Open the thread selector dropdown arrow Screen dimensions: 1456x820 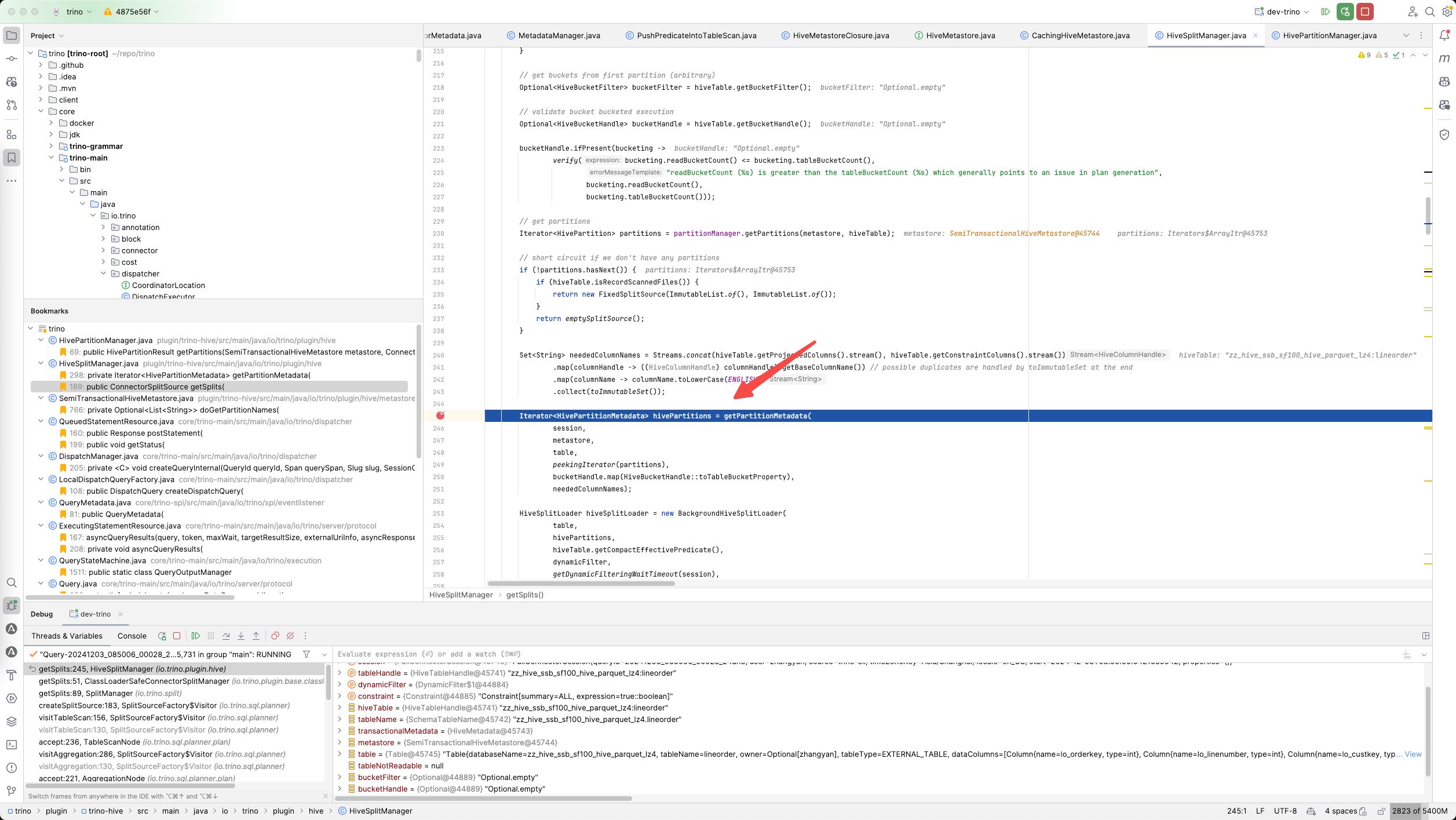[x=324, y=654]
